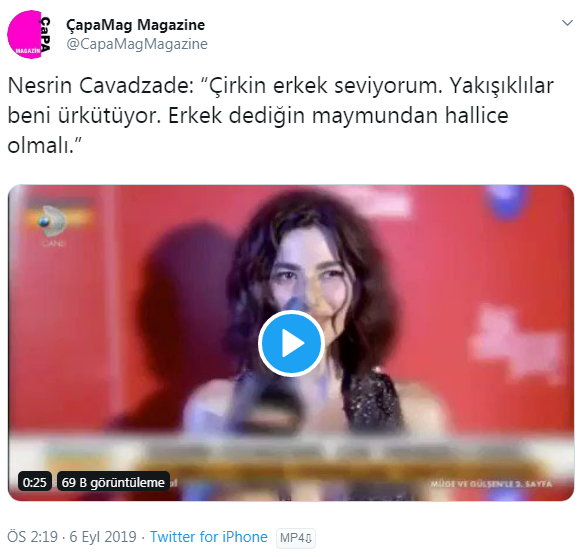Image resolution: width=587 pixels, height=557 pixels.
Task: Open the Twitter for iPhone source link
Action: pos(209,537)
